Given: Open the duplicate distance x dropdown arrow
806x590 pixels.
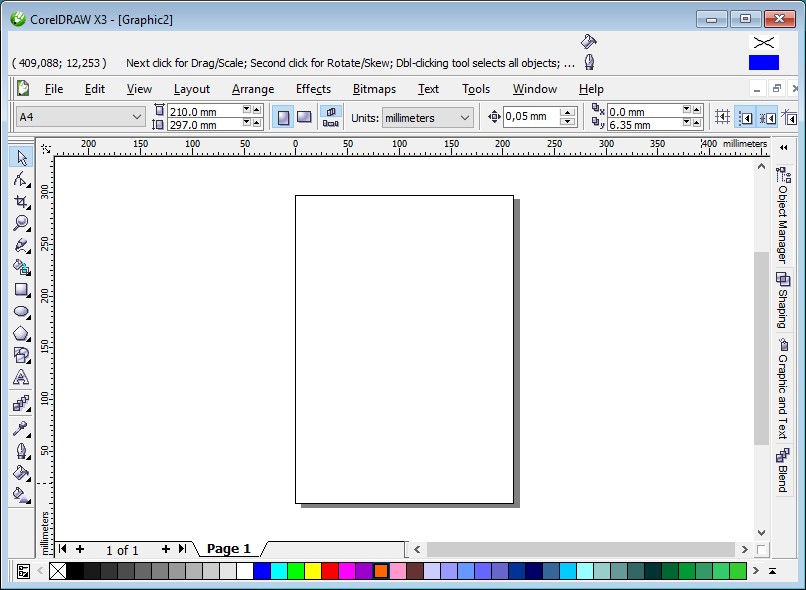Looking at the screenshot, I should (686, 109).
